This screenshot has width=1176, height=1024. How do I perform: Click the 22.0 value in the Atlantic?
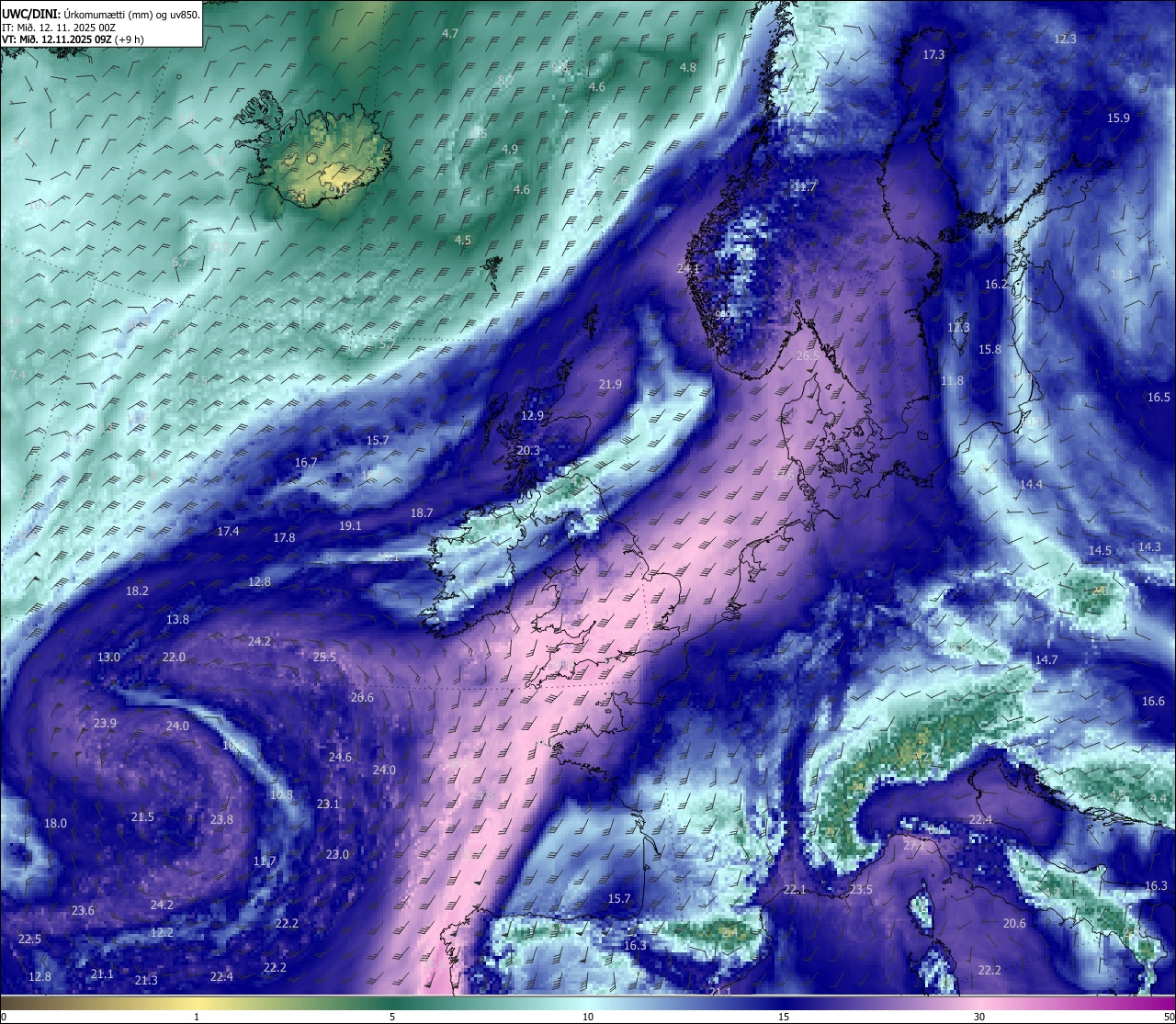click(x=174, y=658)
